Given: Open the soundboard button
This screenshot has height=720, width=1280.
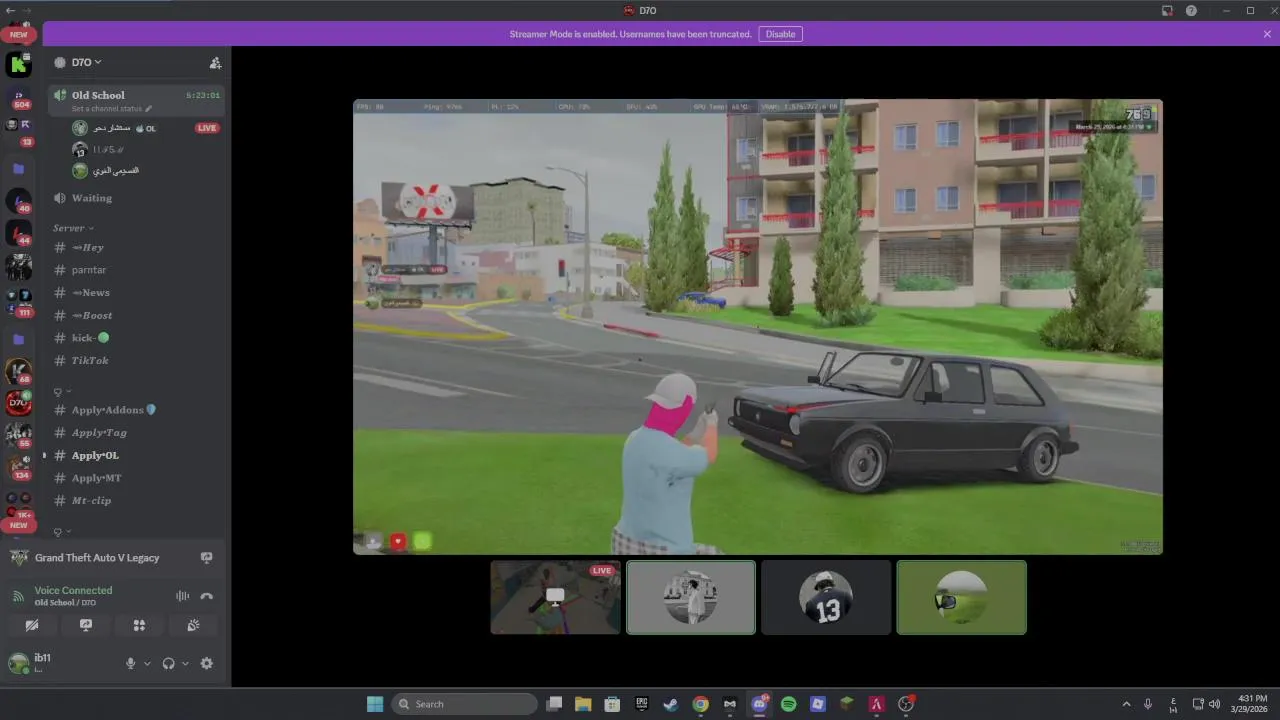Looking at the screenshot, I should click(x=193, y=625).
